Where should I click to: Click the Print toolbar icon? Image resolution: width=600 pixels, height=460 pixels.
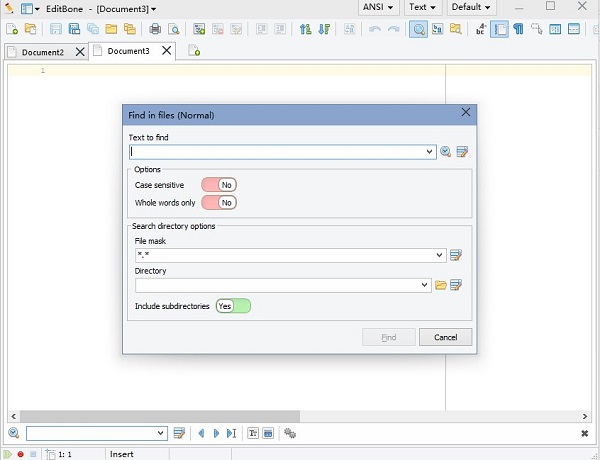(x=155, y=29)
